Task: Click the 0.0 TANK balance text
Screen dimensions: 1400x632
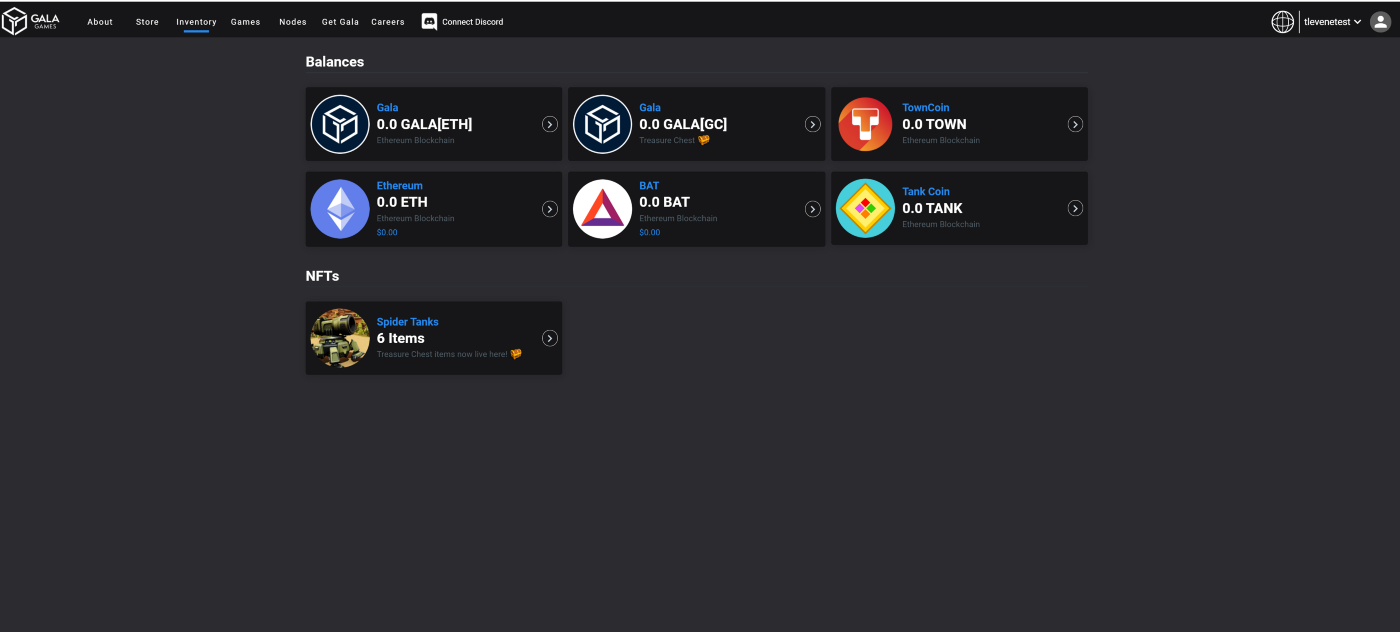Action: point(932,208)
